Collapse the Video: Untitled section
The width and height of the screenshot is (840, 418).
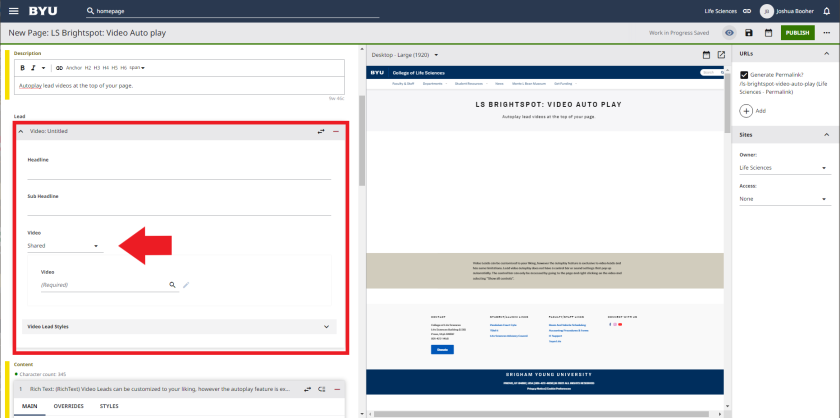(x=20, y=131)
